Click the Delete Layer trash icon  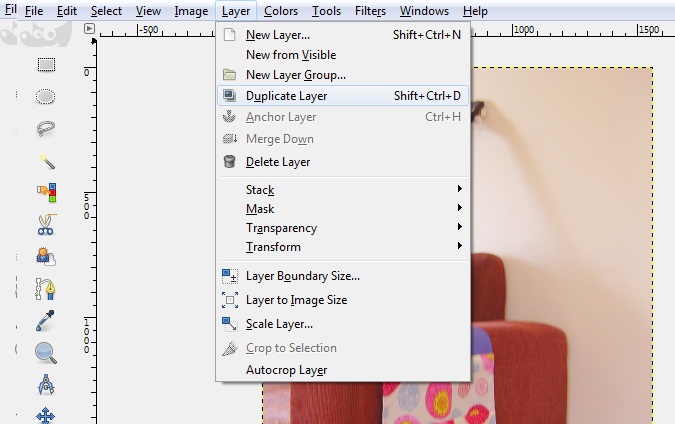coord(229,162)
